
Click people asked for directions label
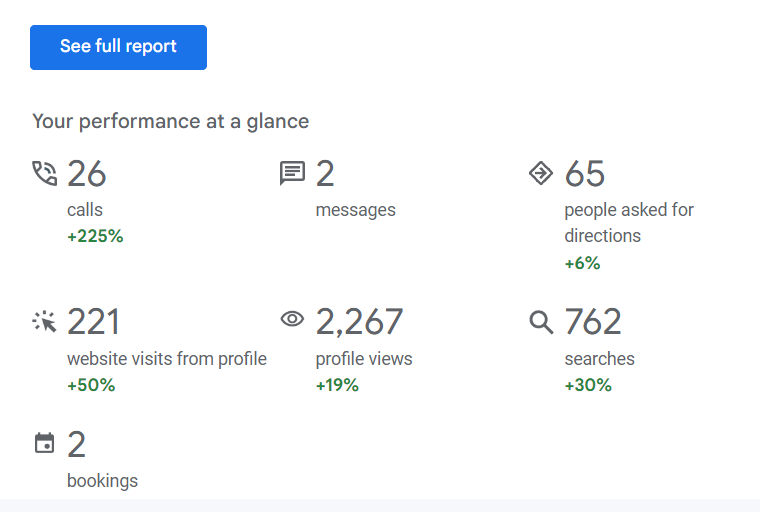point(629,223)
